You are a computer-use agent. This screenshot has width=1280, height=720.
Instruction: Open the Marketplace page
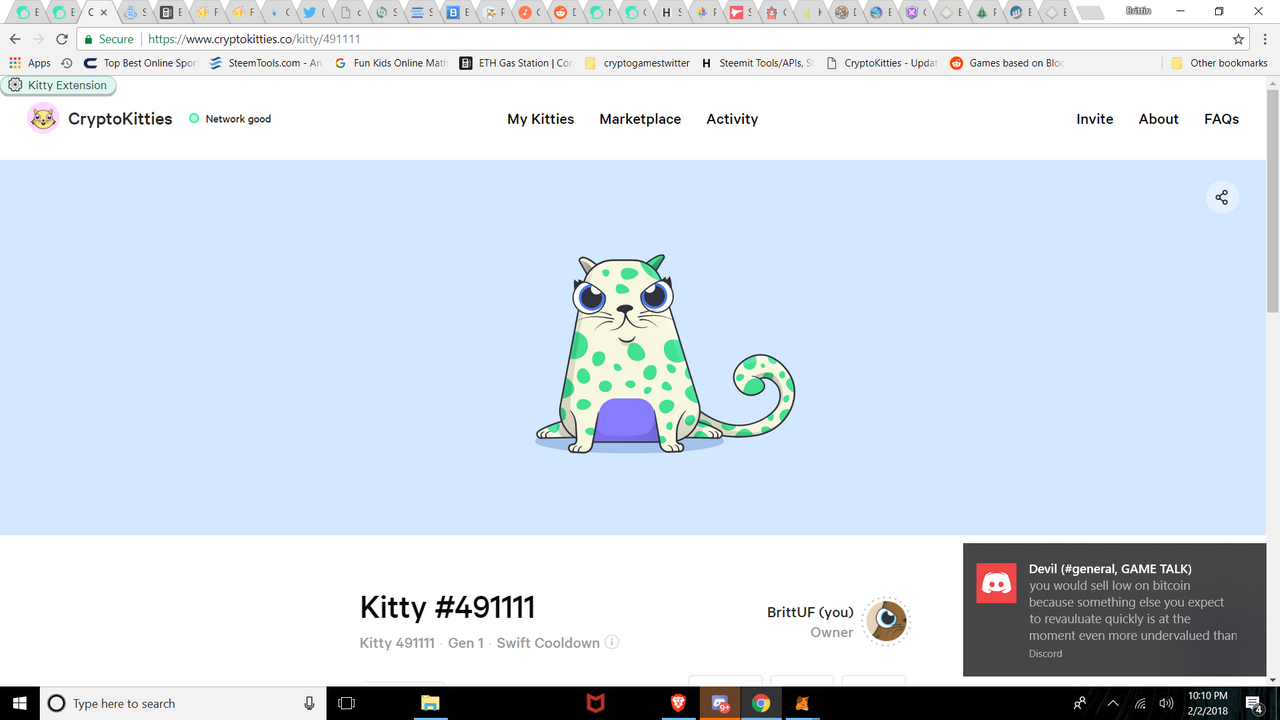click(640, 119)
